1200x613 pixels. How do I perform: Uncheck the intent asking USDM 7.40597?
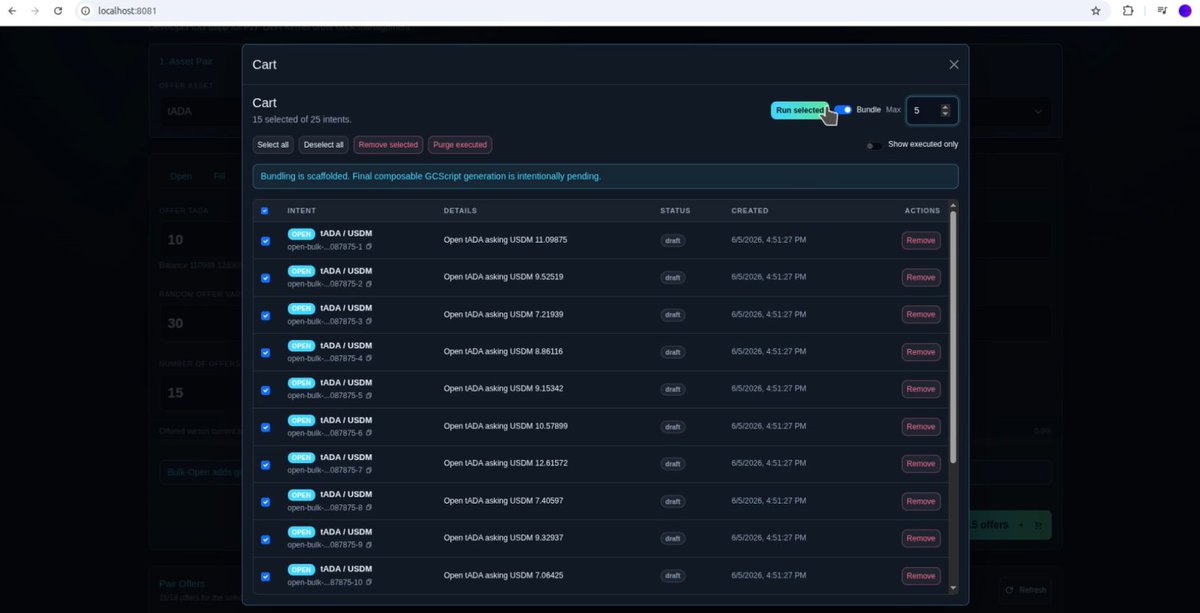tap(265, 502)
